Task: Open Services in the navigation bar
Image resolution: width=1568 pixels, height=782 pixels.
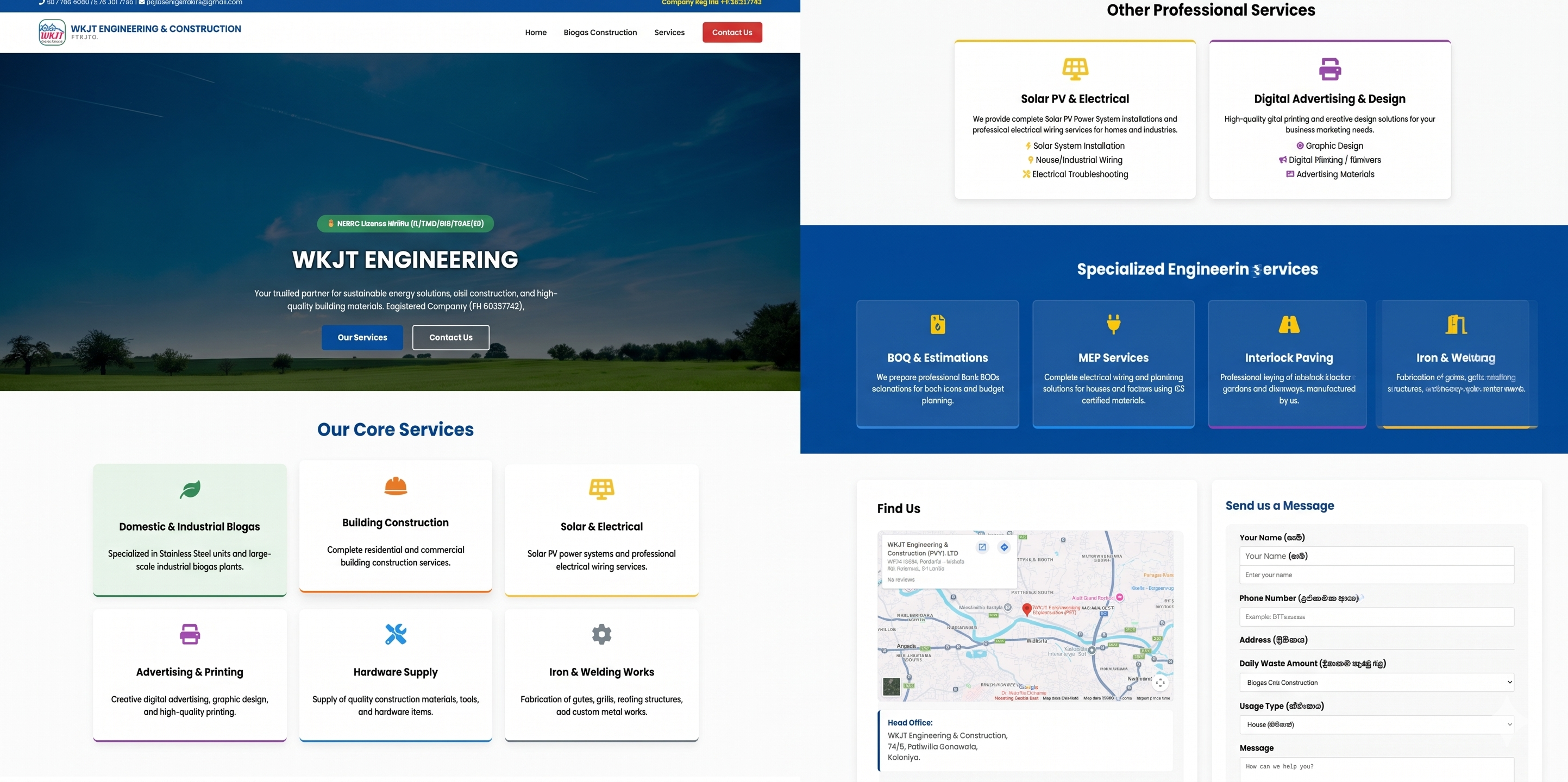Action: tap(669, 32)
